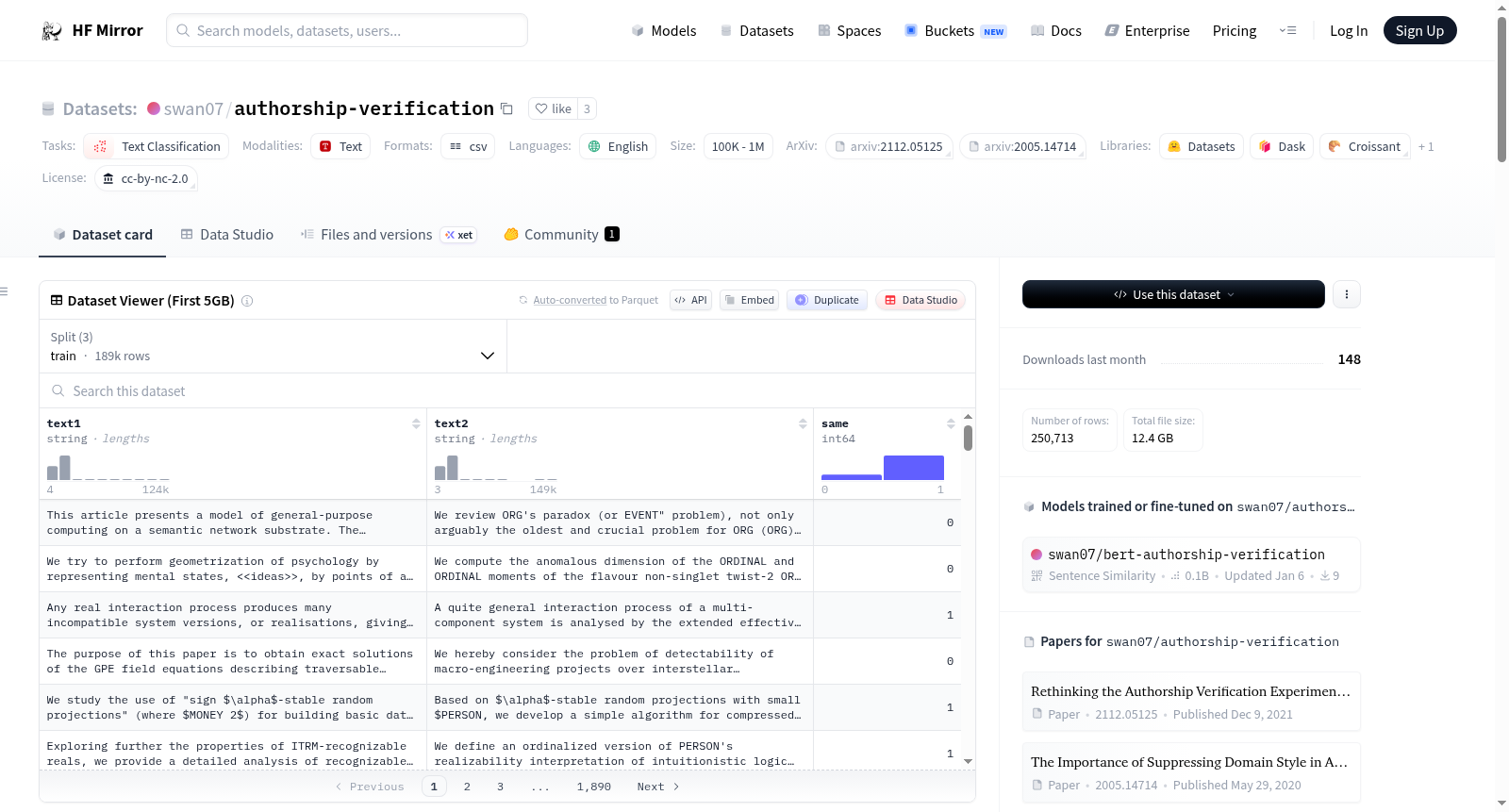Focus the main search models field
1509x812 pixels.
point(347,30)
